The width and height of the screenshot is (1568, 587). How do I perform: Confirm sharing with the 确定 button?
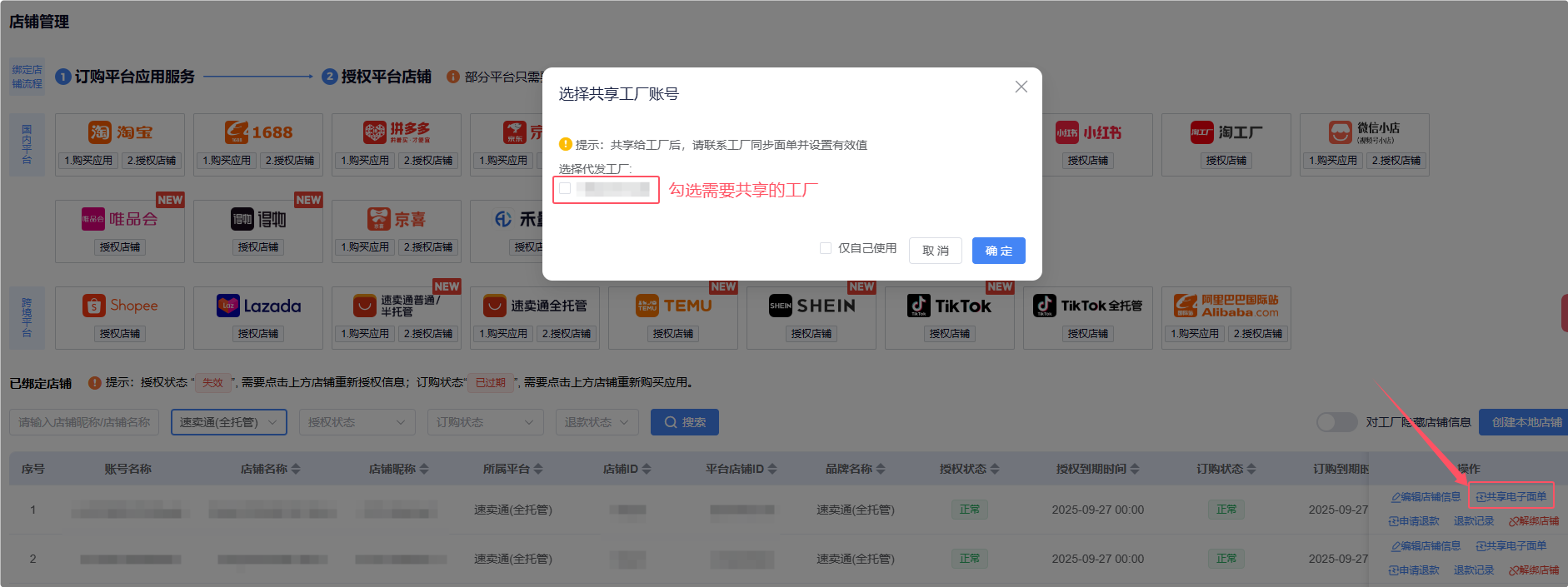pyautogui.click(x=999, y=251)
